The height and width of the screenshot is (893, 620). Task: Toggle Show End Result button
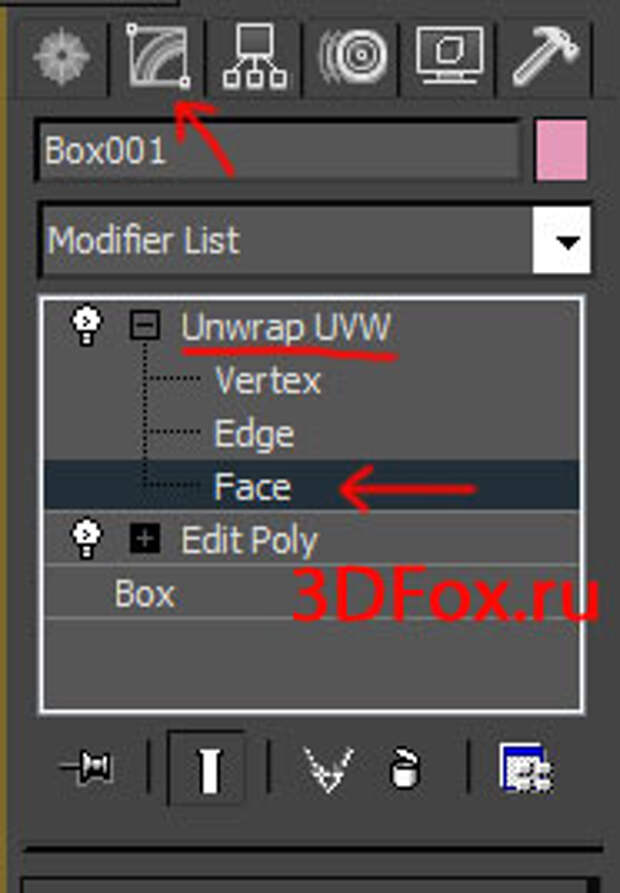click(208, 769)
